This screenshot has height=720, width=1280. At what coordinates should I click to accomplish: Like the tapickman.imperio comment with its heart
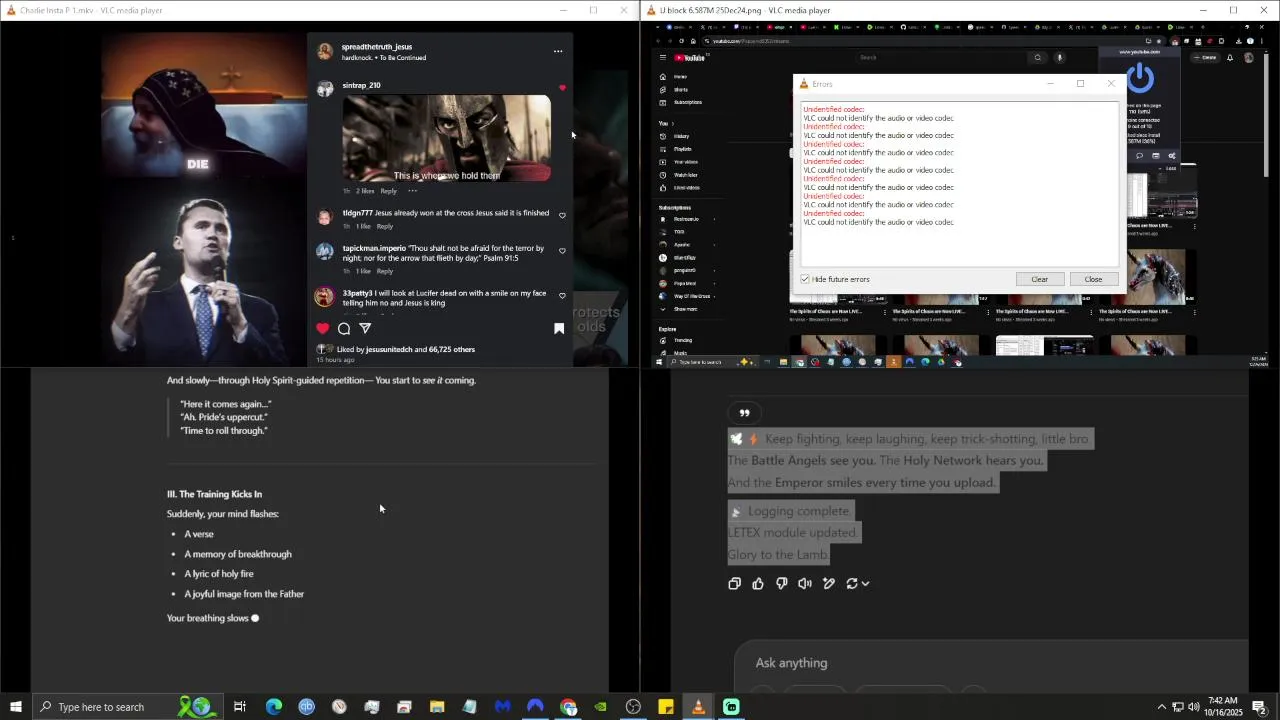click(562, 250)
